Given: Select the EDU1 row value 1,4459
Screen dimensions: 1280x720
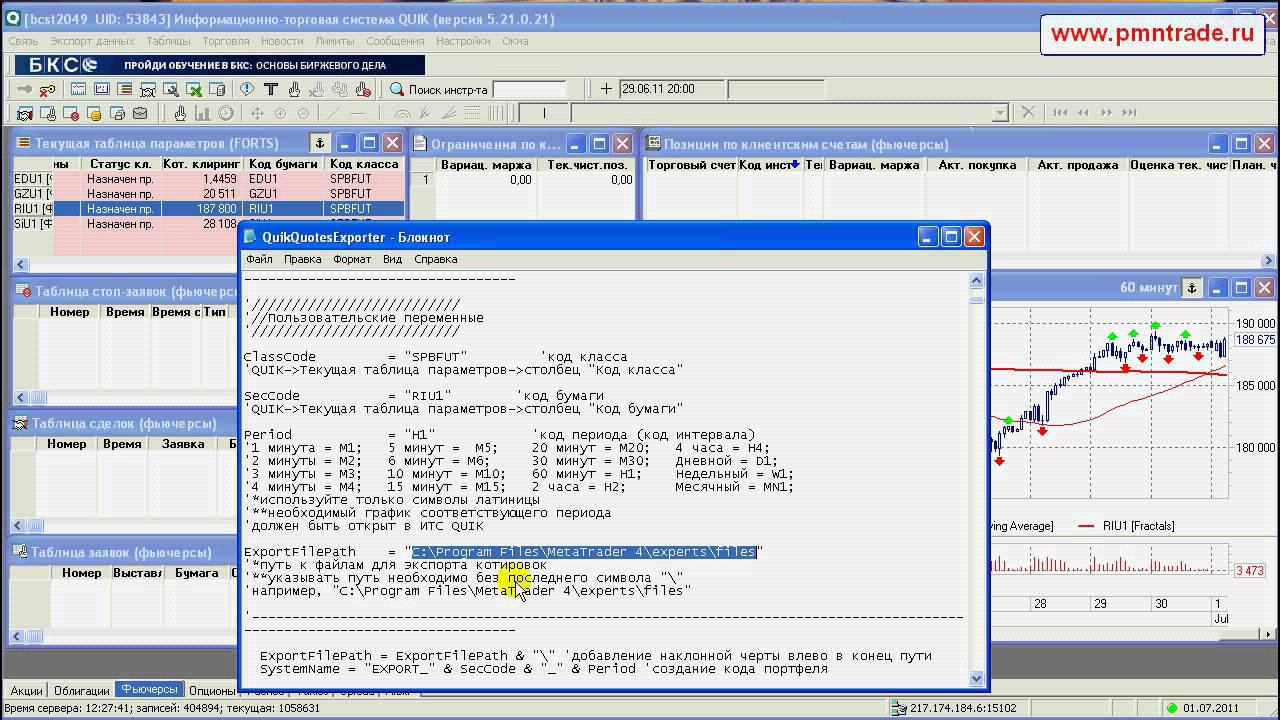Looking at the screenshot, I should click(x=219, y=179).
